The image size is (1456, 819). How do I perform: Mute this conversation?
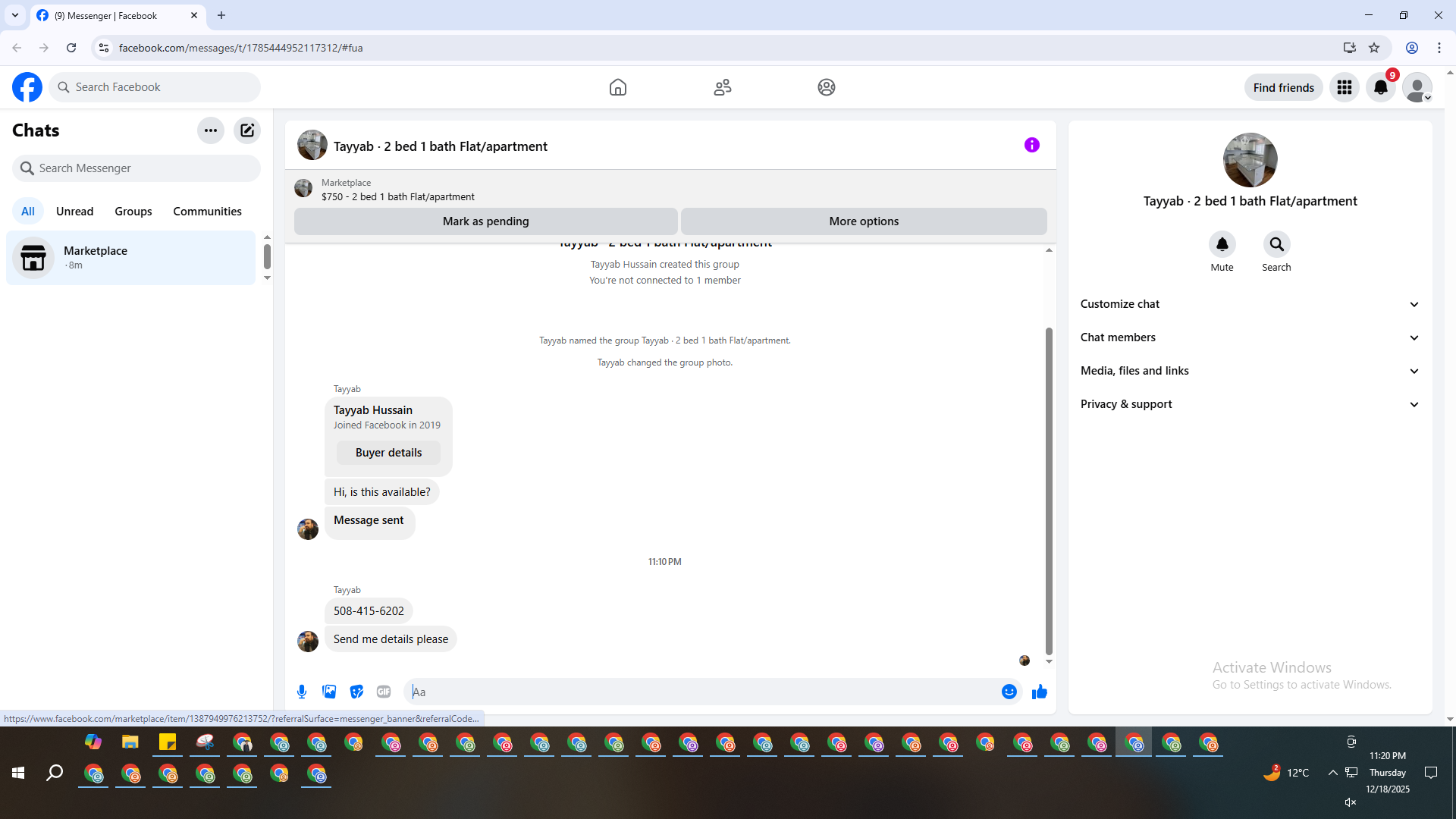(1222, 245)
